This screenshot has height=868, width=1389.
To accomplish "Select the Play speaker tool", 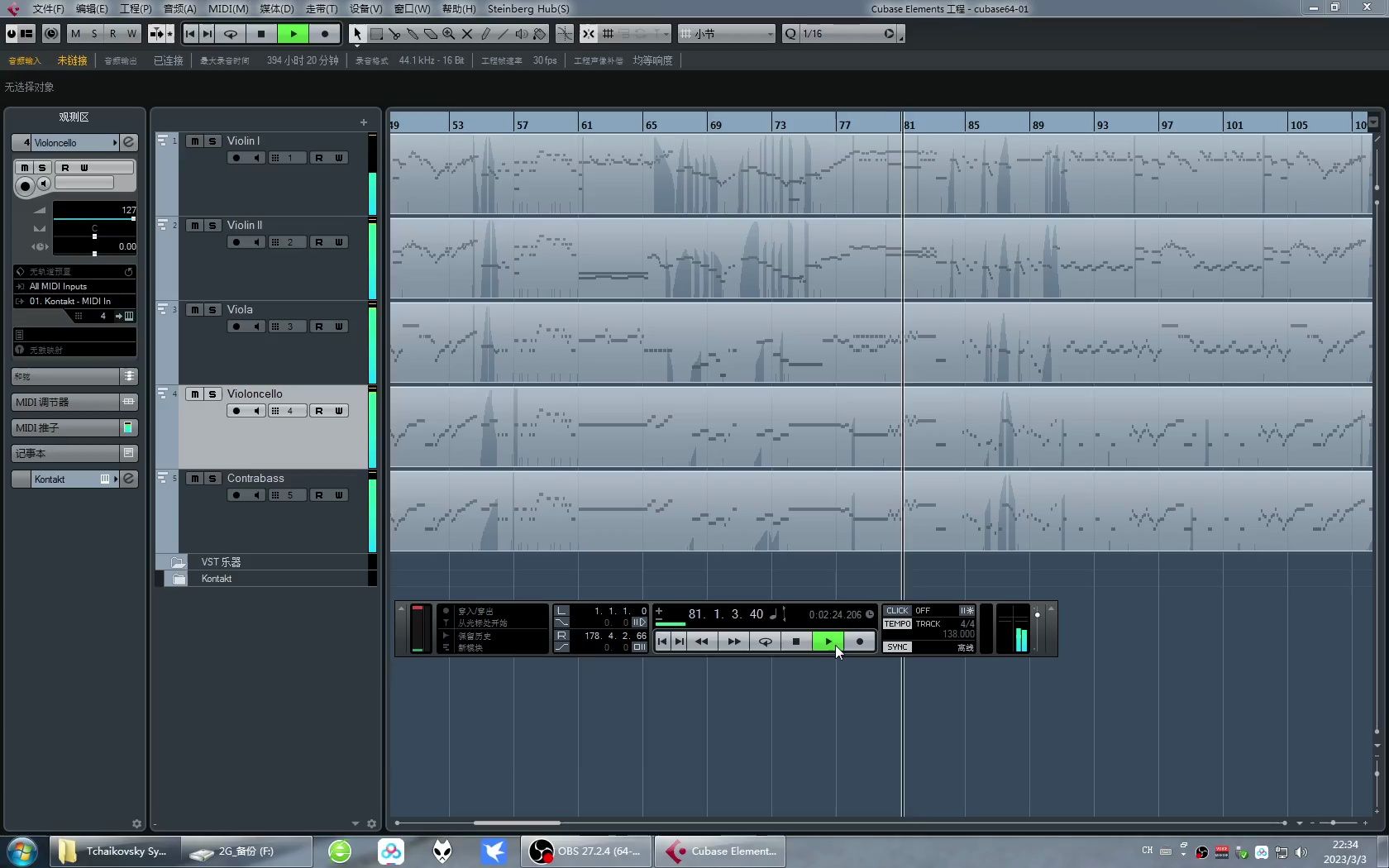I will point(522,34).
